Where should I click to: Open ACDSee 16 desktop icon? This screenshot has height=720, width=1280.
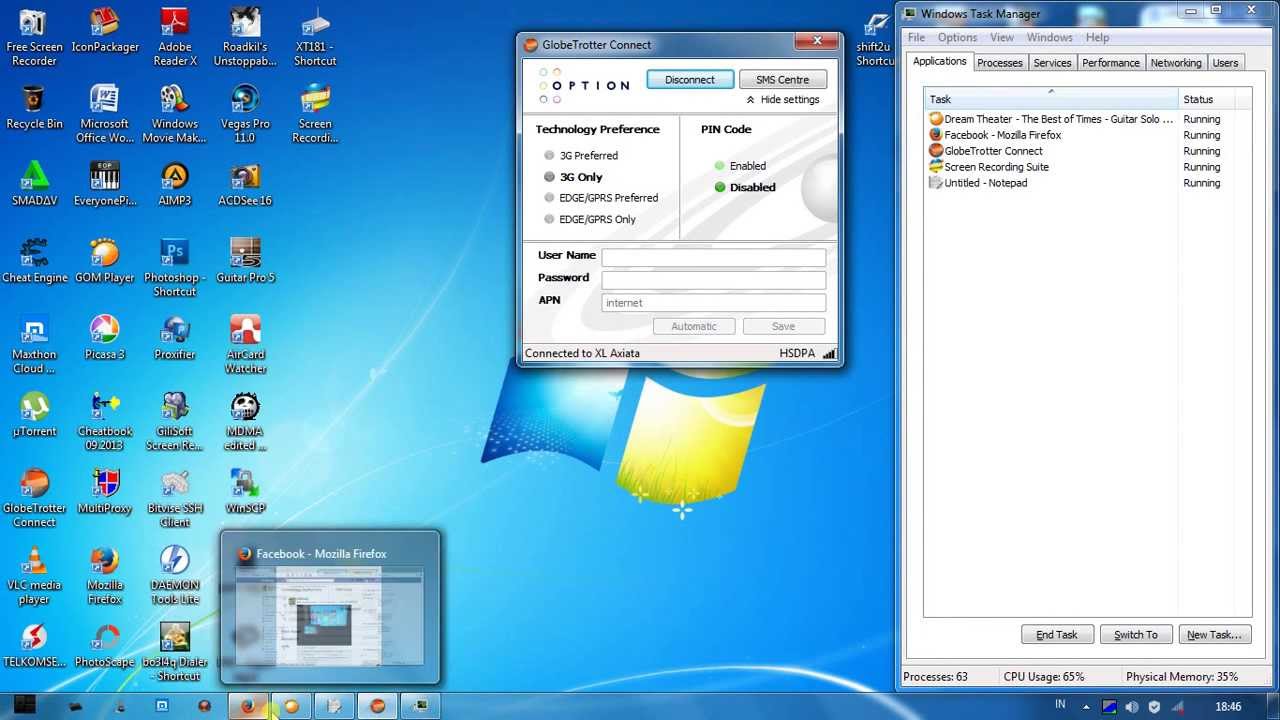pyautogui.click(x=245, y=183)
